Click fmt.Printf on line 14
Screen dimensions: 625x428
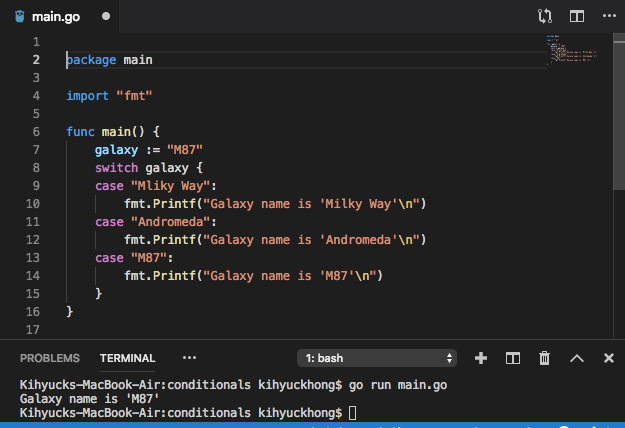(x=159, y=276)
